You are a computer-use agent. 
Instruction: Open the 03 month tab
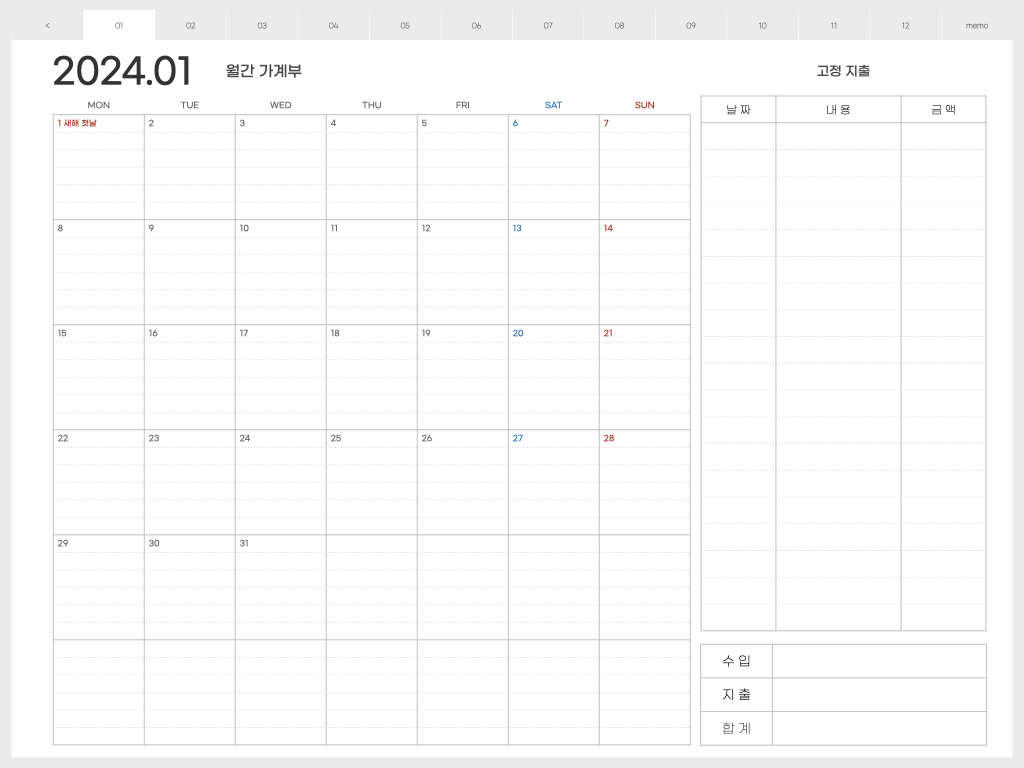tap(262, 25)
